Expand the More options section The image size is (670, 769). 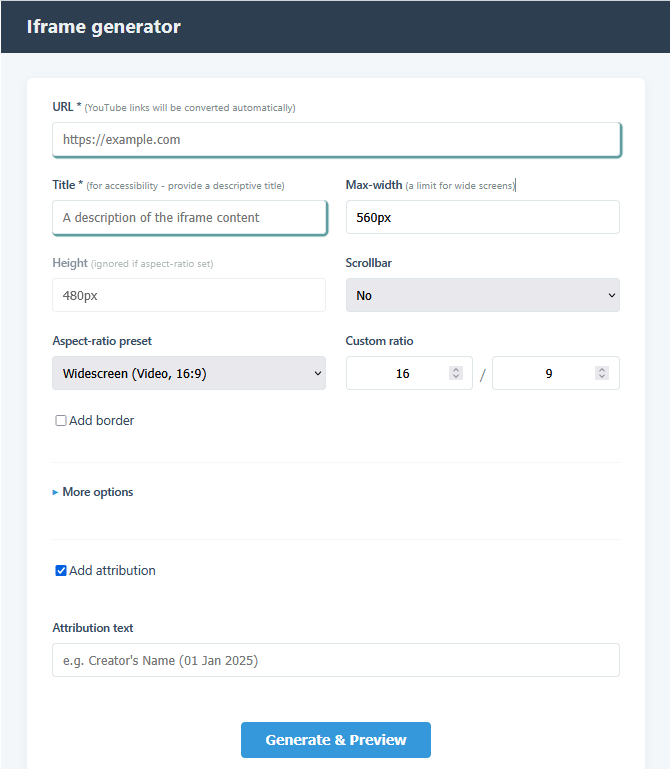click(x=93, y=492)
